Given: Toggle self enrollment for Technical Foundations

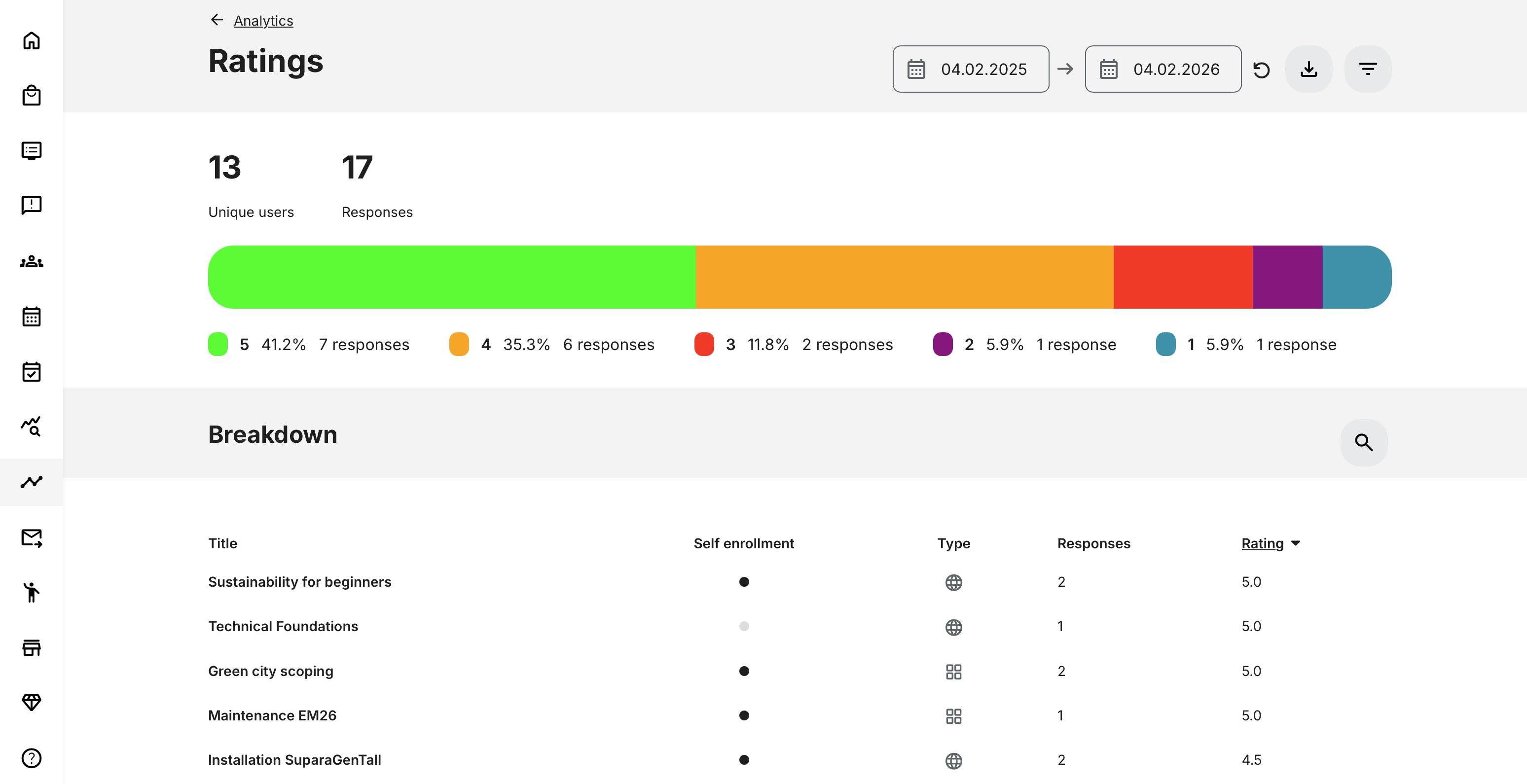Looking at the screenshot, I should [744, 626].
